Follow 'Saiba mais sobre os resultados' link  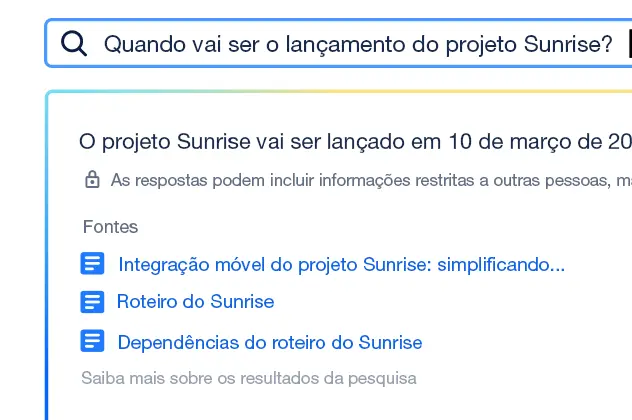point(249,378)
